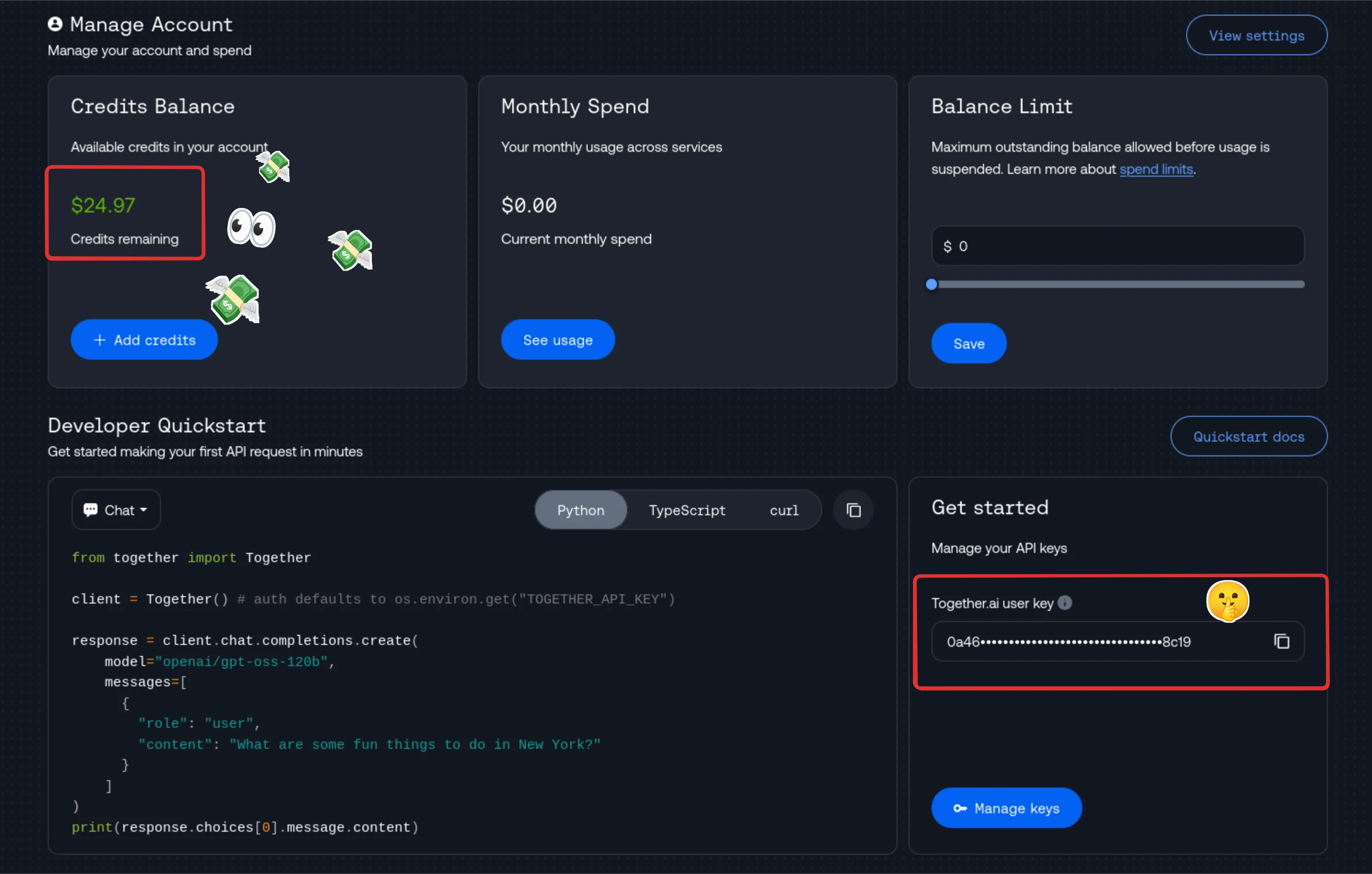The image size is (1372, 874).
Task: Copy the Together.ai user key
Action: (1282, 641)
